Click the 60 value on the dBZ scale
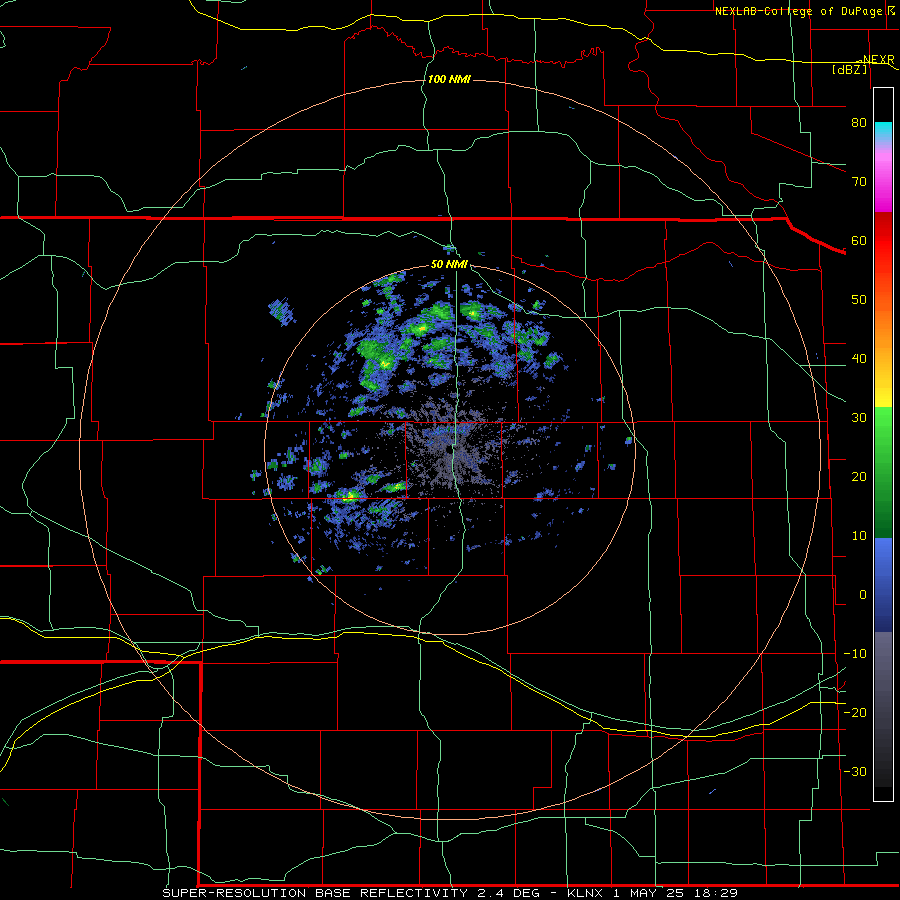This screenshot has height=900, width=900. (859, 240)
